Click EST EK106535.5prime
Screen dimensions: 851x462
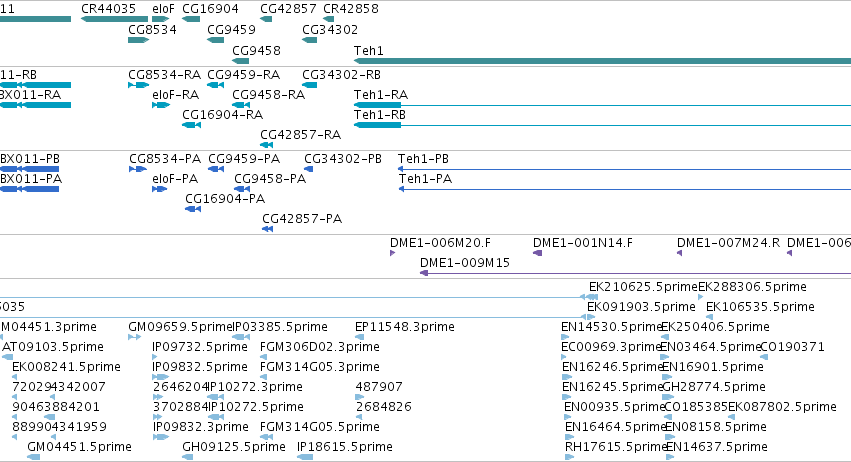point(760,307)
